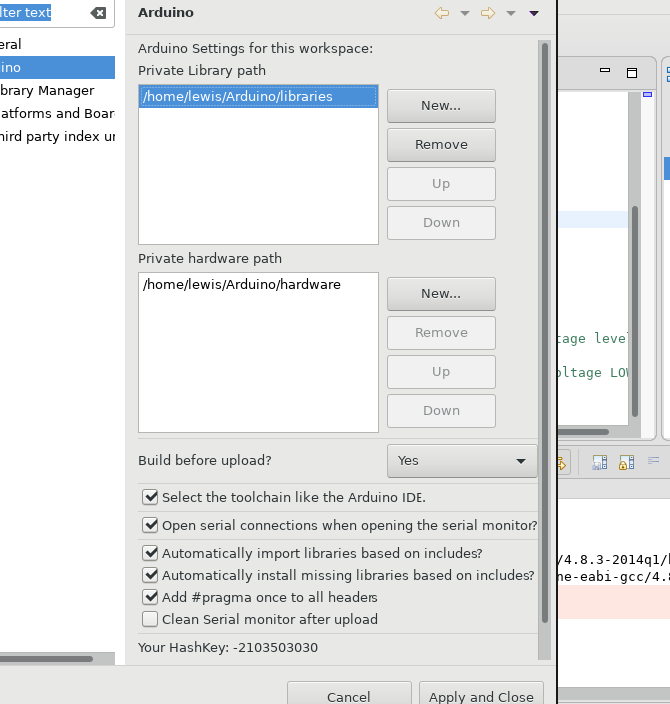Click the console scroll lock icon
This screenshot has width=670, height=704.
tap(626, 462)
